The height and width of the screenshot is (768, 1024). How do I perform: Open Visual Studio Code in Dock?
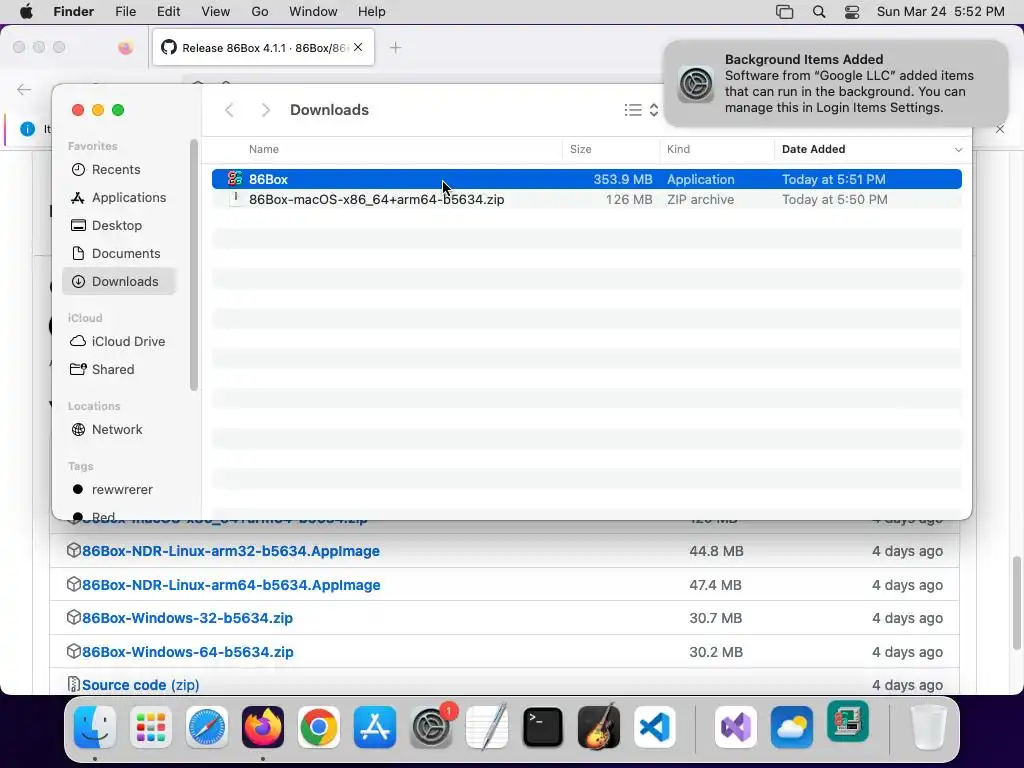pyautogui.click(x=655, y=727)
